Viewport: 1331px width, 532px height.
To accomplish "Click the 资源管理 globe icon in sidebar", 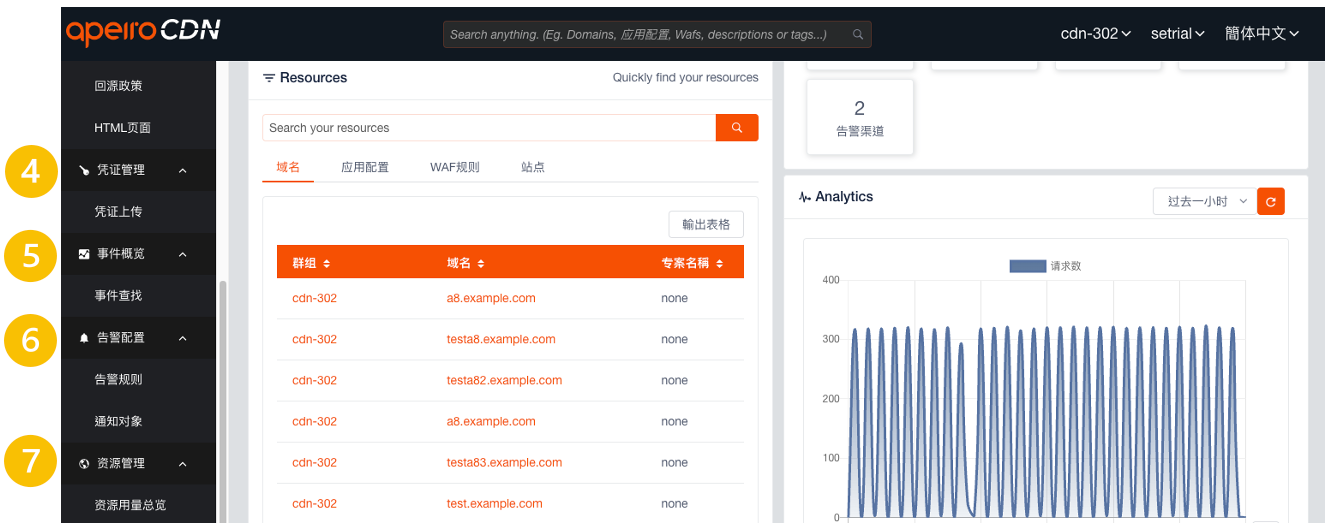I will pyautogui.click(x=84, y=464).
